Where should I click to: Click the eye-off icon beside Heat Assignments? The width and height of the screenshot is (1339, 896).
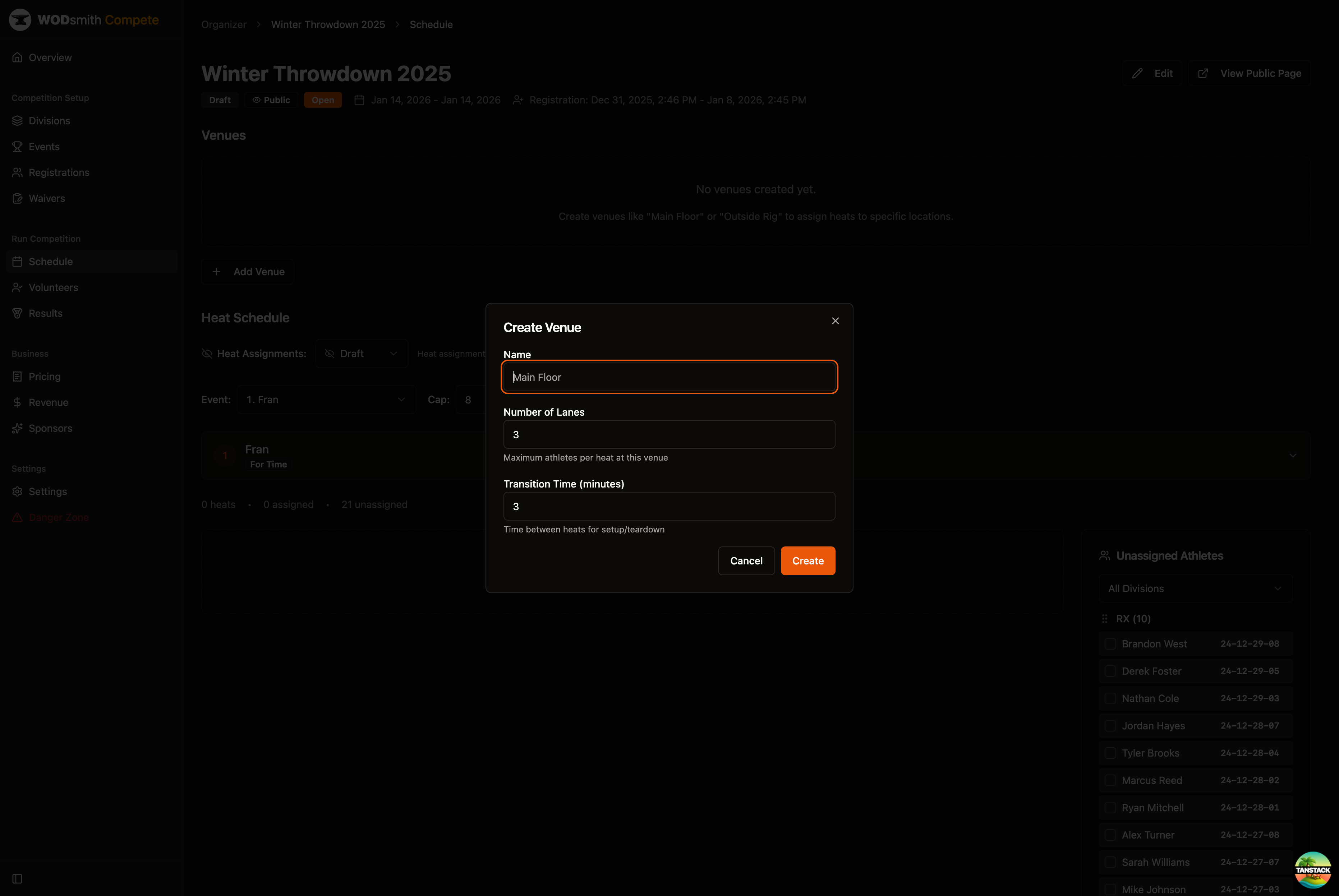[207, 354]
